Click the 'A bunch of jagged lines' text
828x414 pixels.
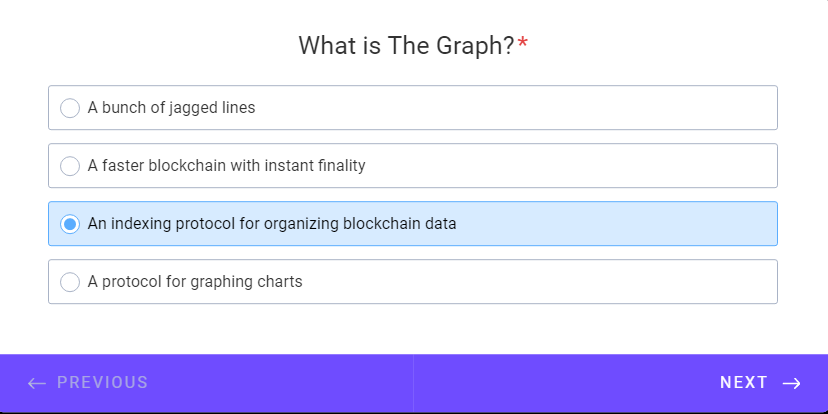[171, 108]
